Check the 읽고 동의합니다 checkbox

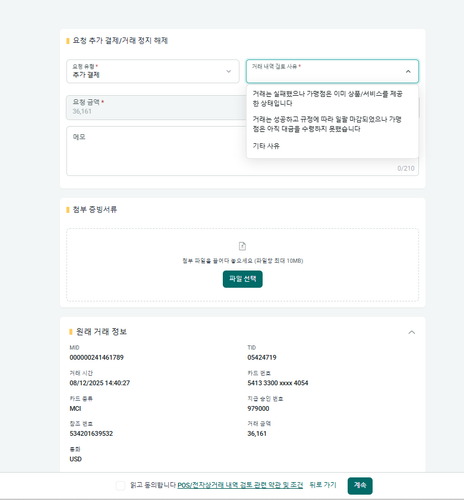pos(120,486)
